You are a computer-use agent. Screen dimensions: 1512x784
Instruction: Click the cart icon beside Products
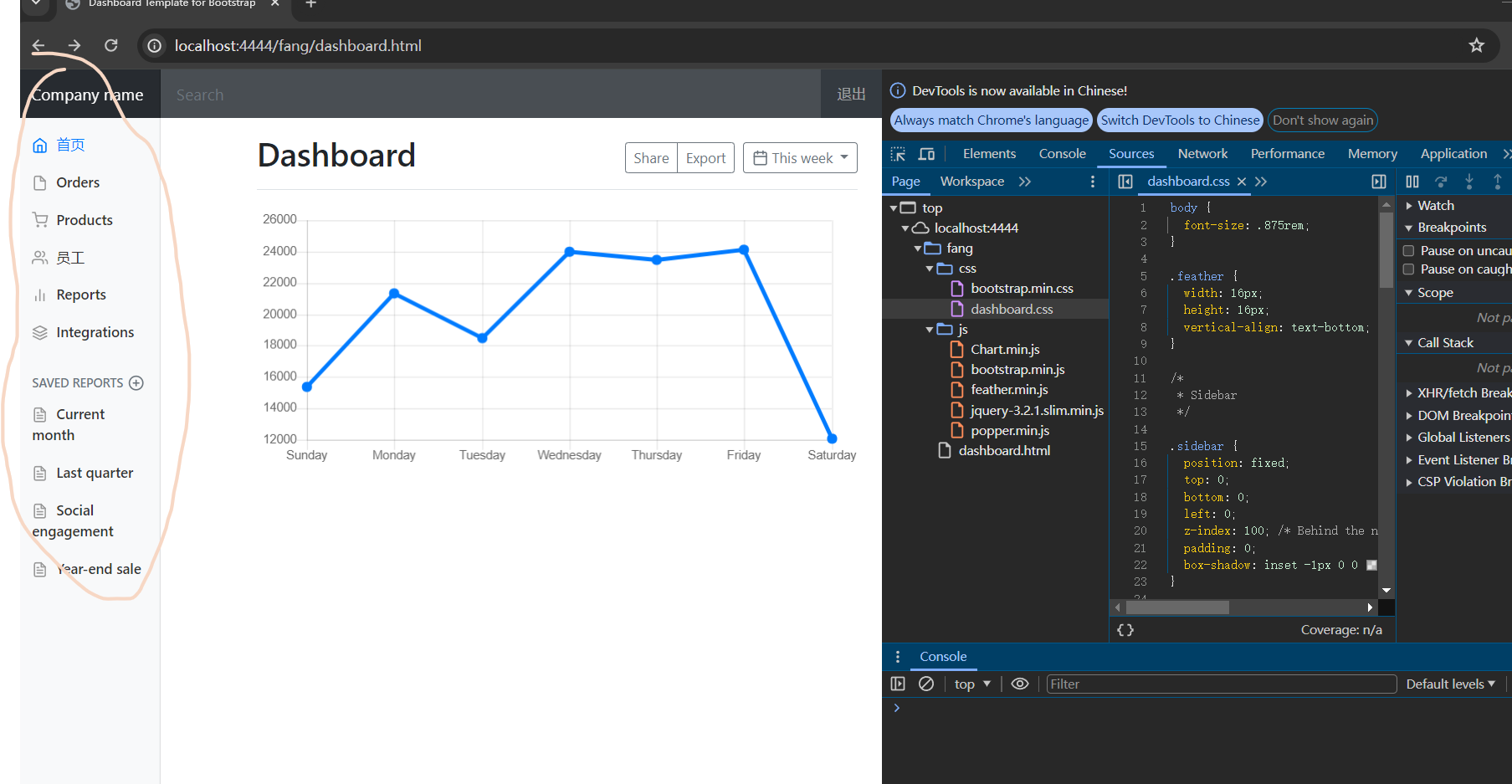coord(39,220)
